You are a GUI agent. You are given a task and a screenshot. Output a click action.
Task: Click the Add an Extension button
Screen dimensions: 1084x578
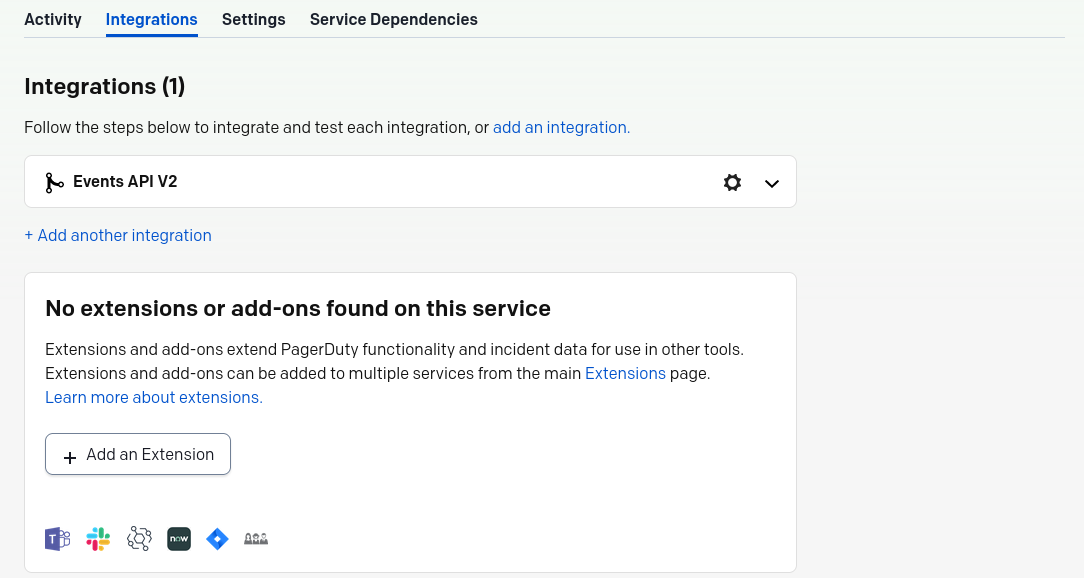pos(138,454)
